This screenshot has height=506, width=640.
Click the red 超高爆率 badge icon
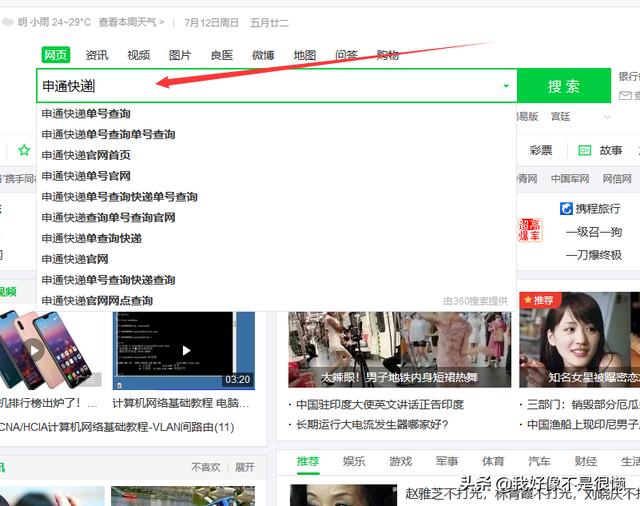pos(530,230)
